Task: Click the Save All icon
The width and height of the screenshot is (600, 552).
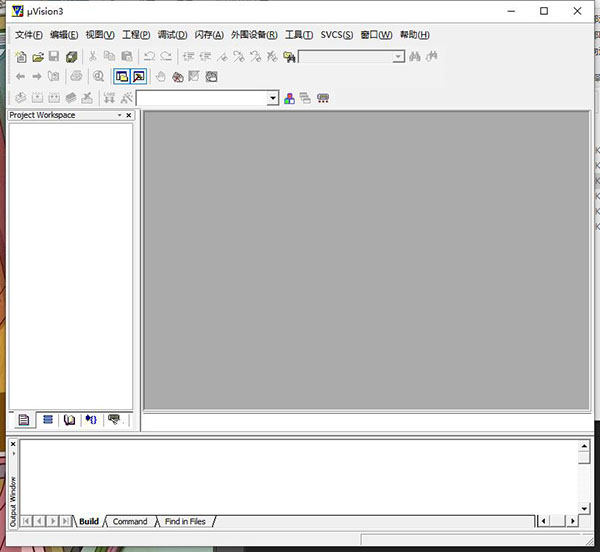Action: 71,57
